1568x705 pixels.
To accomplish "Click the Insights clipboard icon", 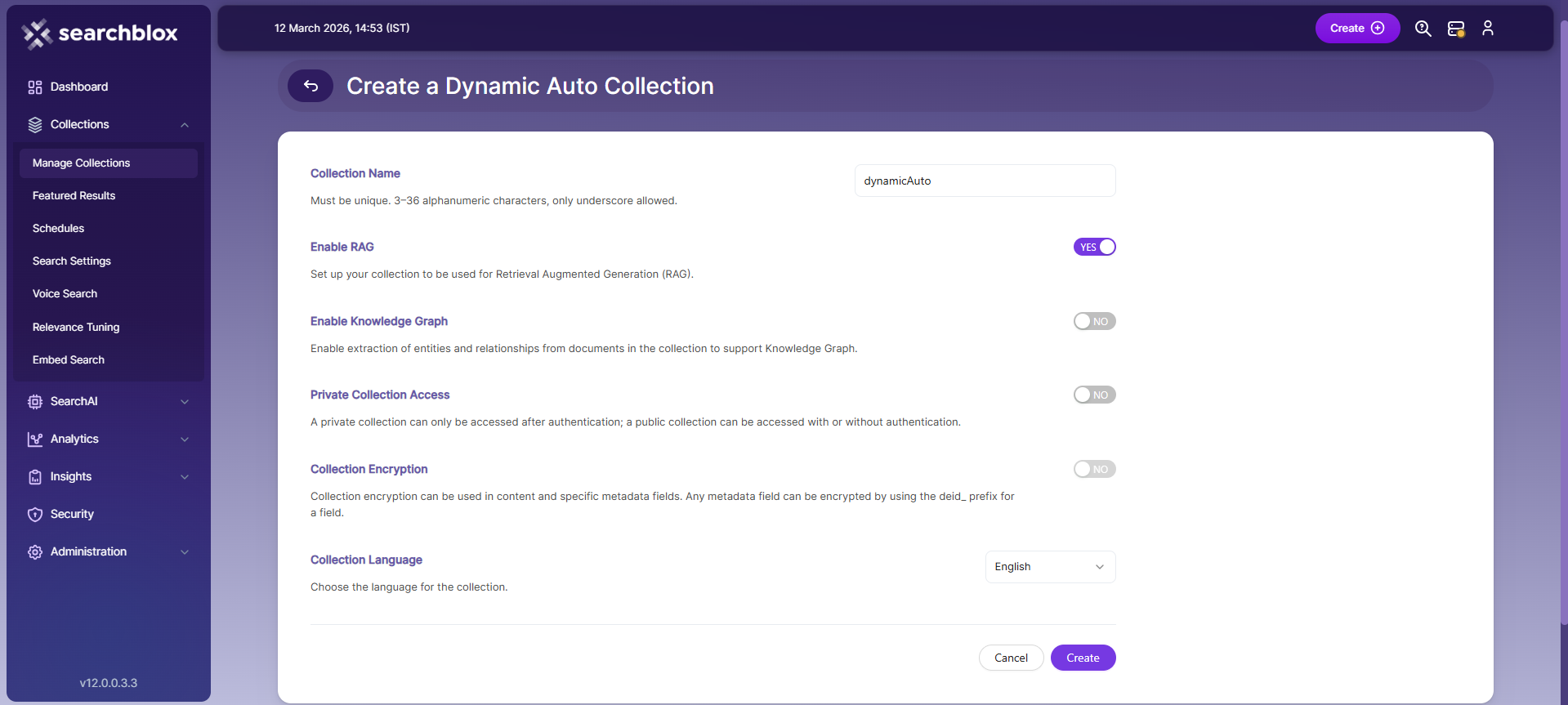I will pos(35,477).
